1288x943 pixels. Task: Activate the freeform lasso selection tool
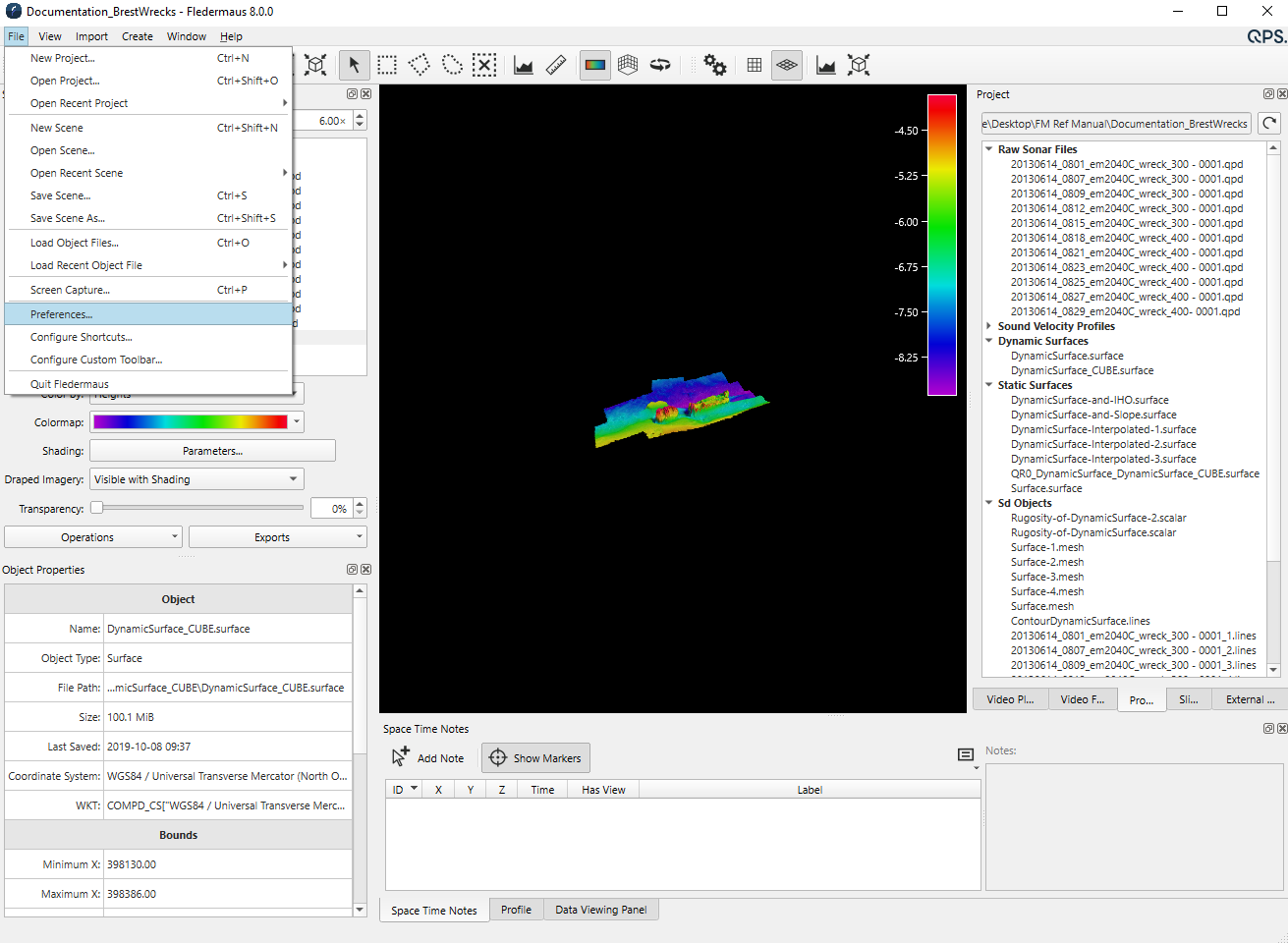coord(452,66)
